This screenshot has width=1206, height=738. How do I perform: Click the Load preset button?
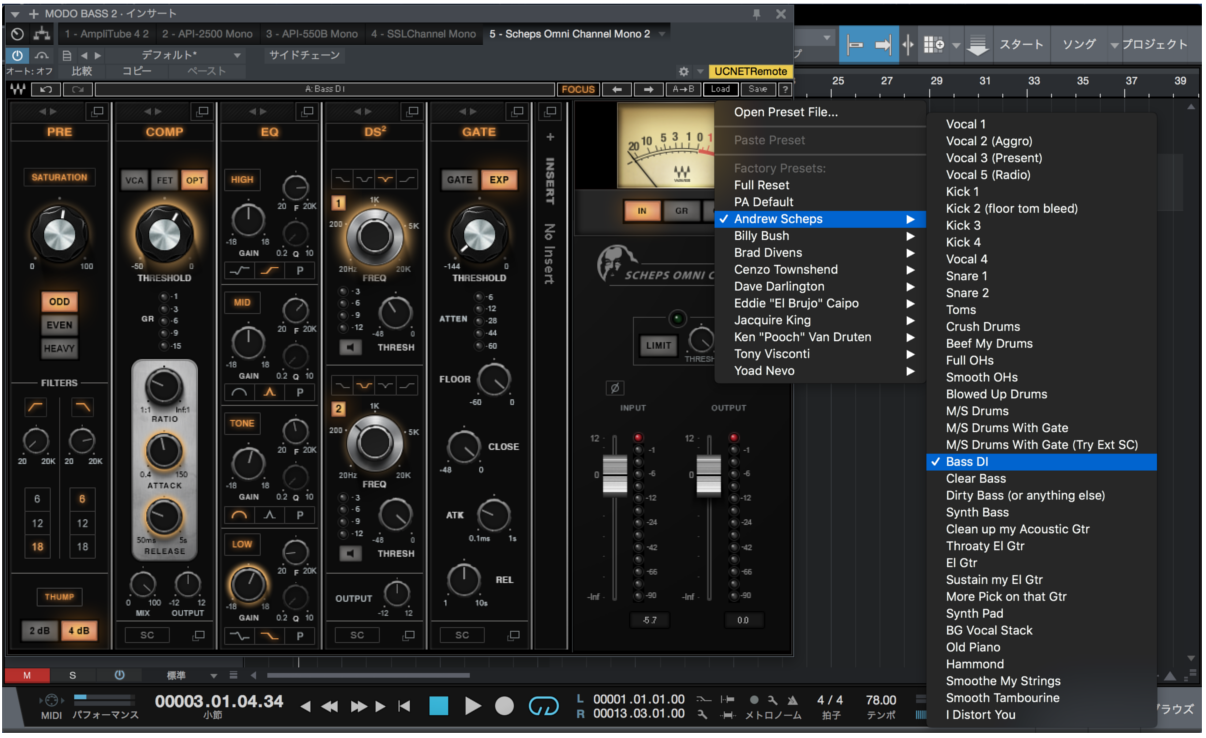(720, 89)
